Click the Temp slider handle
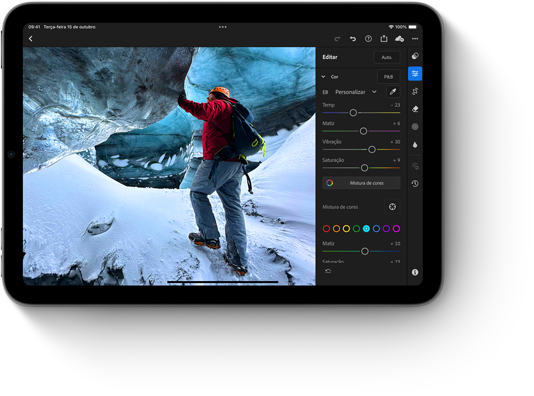 click(353, 113)
